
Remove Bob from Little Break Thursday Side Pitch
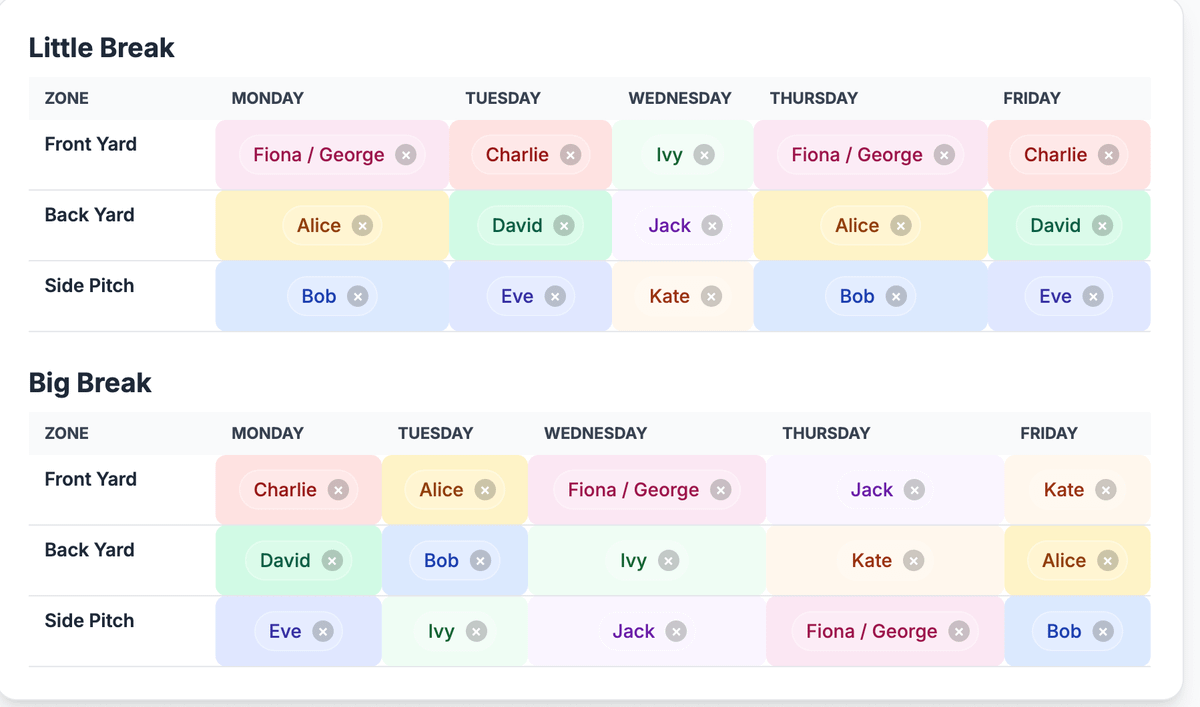pos(896,296)
